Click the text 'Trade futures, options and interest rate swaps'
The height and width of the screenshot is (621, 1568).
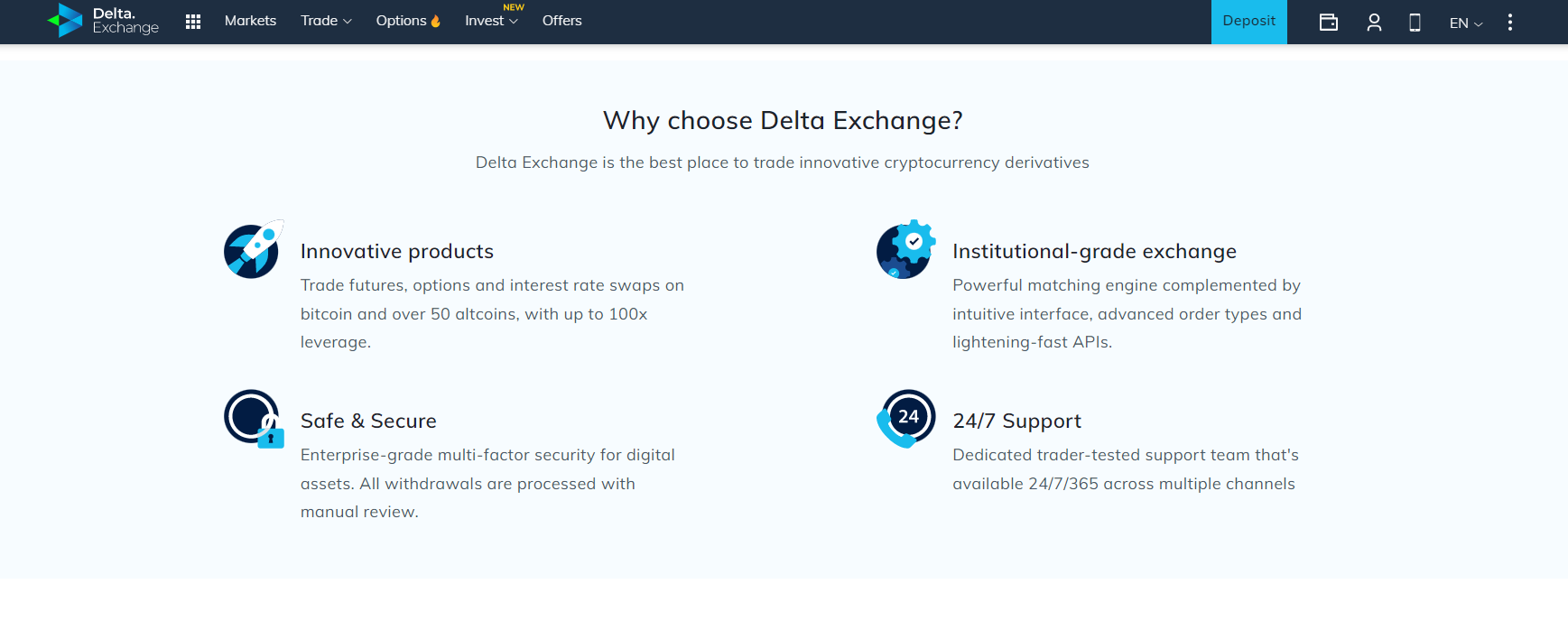pos(480,285)
